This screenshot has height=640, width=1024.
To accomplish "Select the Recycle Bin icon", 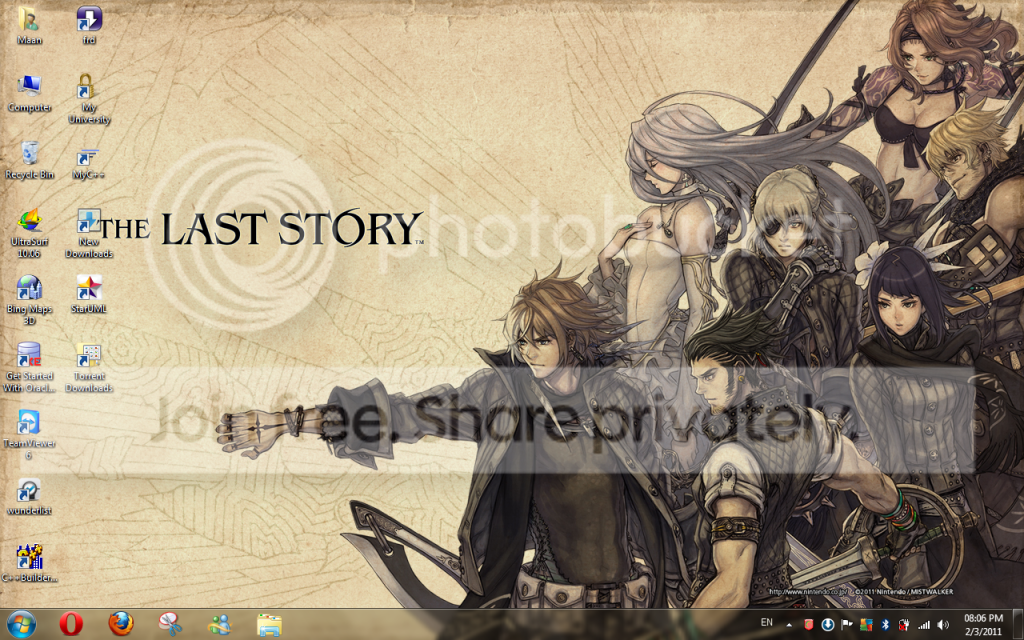I will click(29, 159).
